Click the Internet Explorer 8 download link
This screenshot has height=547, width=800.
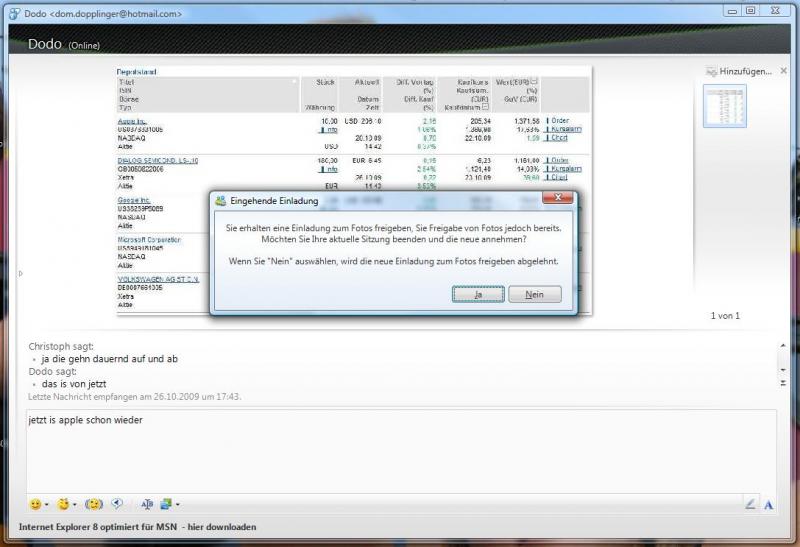point(137,527)
